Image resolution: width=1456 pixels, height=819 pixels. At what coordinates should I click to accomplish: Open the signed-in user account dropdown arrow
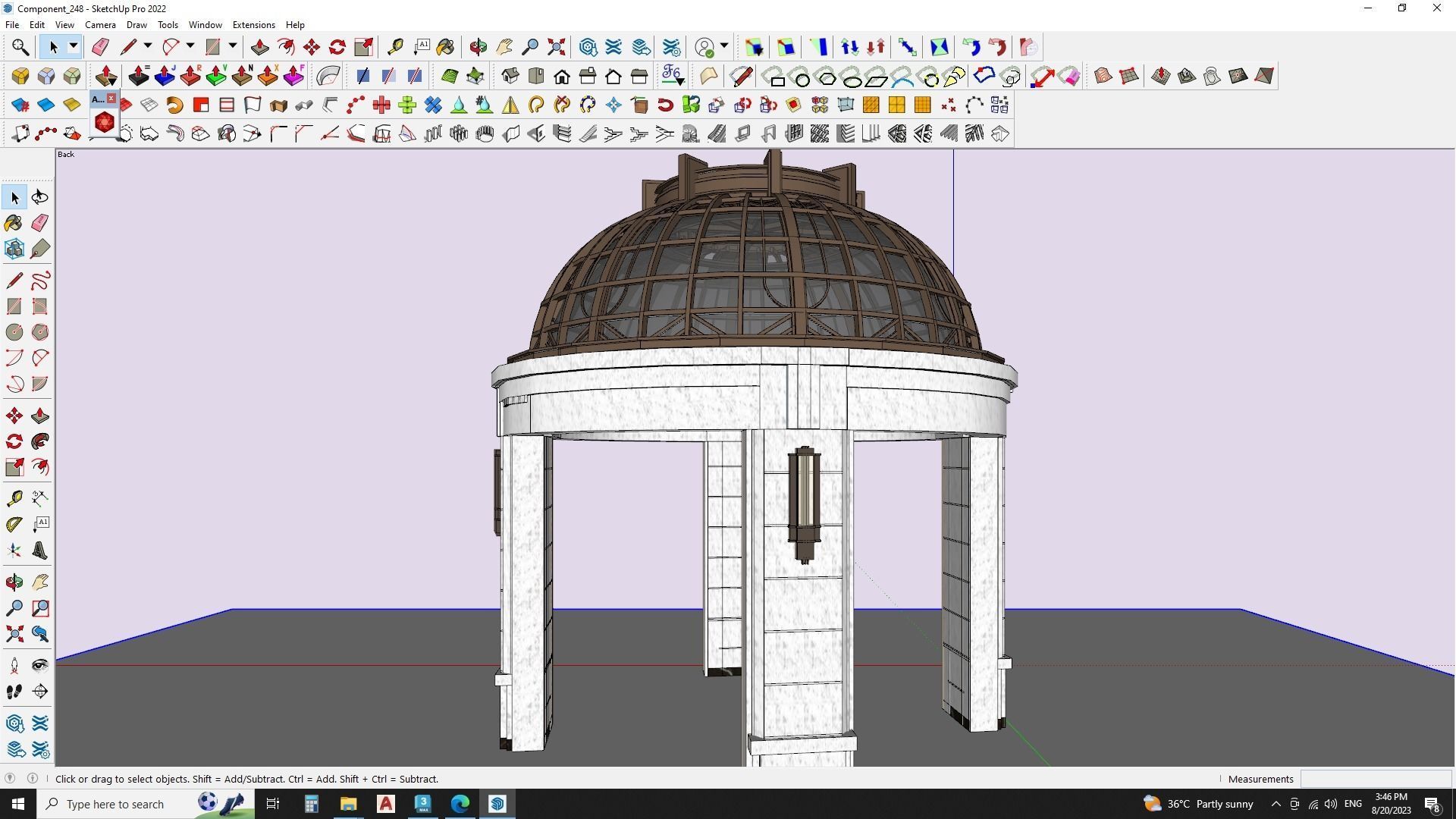point(724,47)
